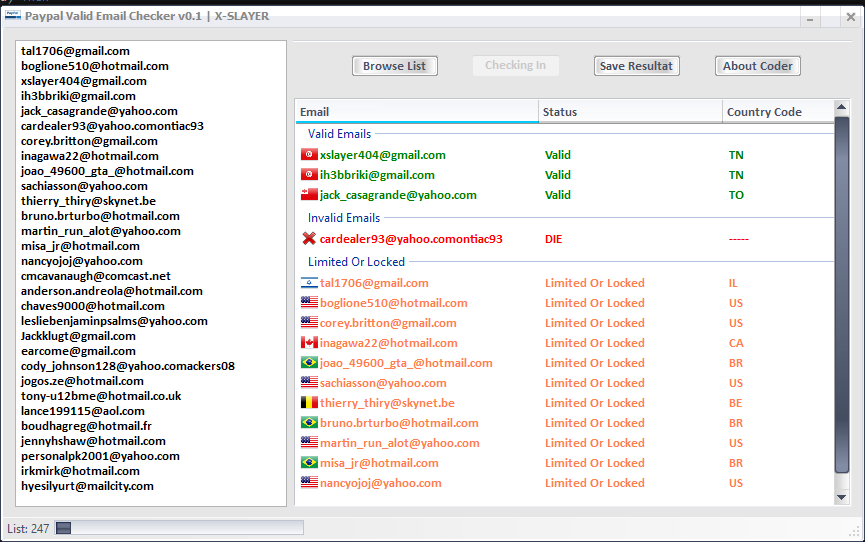The image size is (865, 542).
Task: Sort results by the Country Code column header
Action: [x=778, y=111]
